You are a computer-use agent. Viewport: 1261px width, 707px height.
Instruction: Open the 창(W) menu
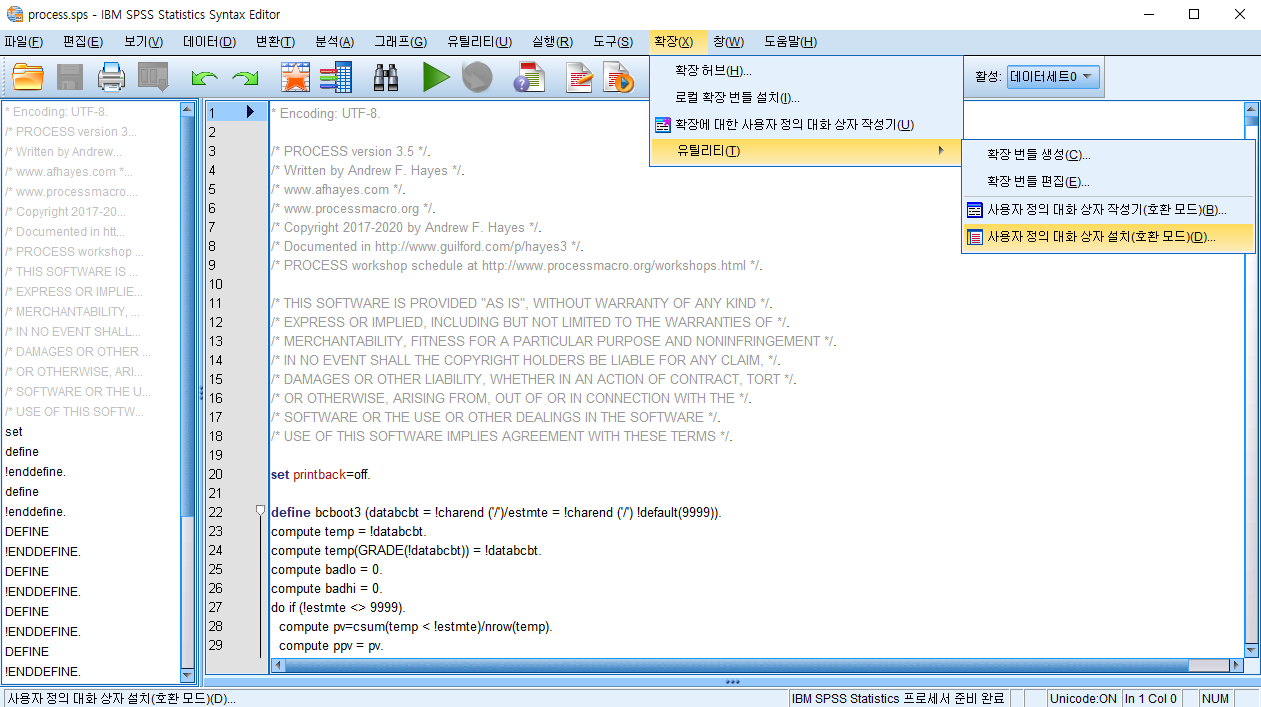pyautogui.click(x=728, y=41)
